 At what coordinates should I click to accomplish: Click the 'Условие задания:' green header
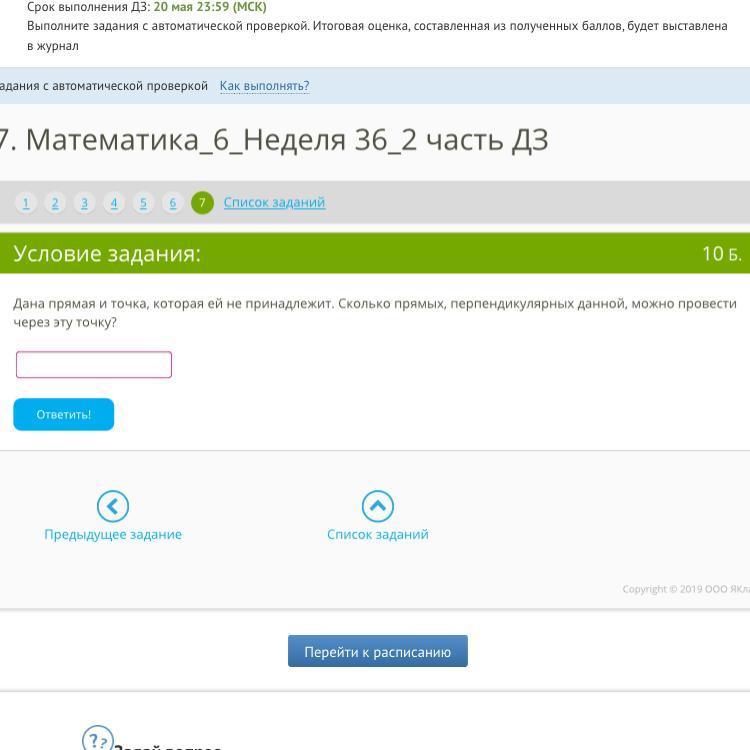tap(107, 254)
